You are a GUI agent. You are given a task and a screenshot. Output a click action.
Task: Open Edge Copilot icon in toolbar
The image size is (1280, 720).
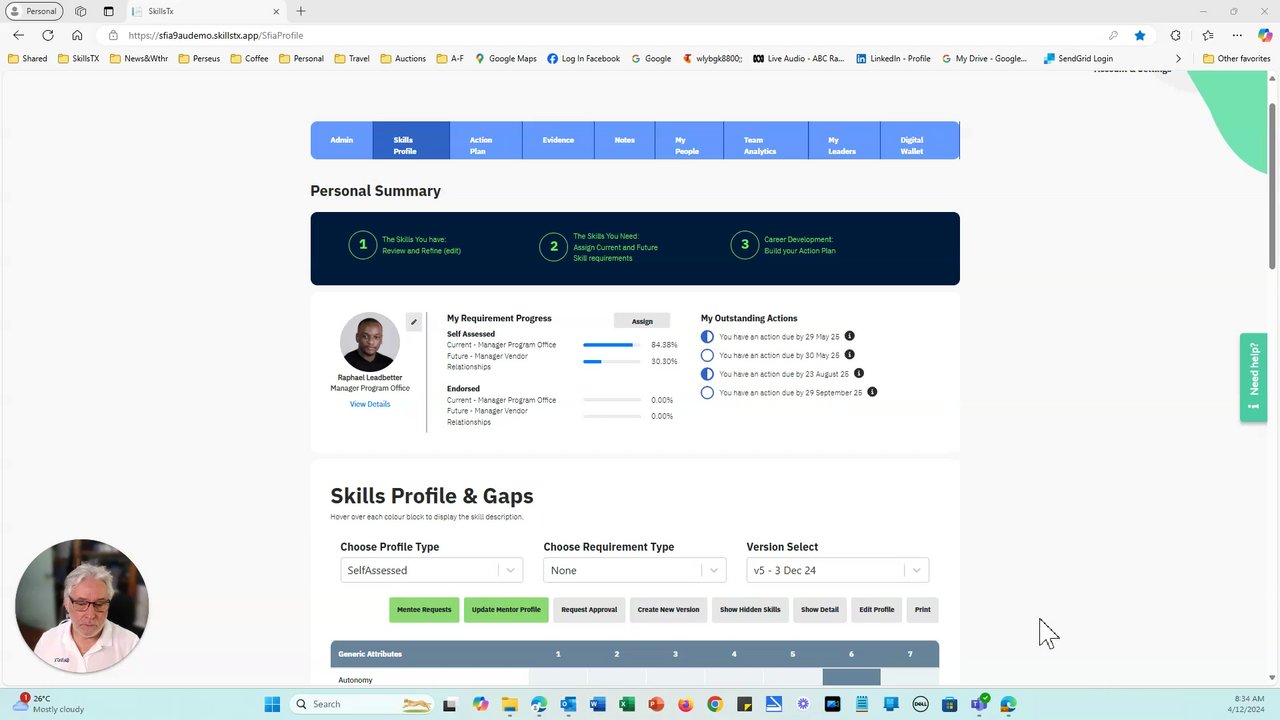pos(1265,35)
